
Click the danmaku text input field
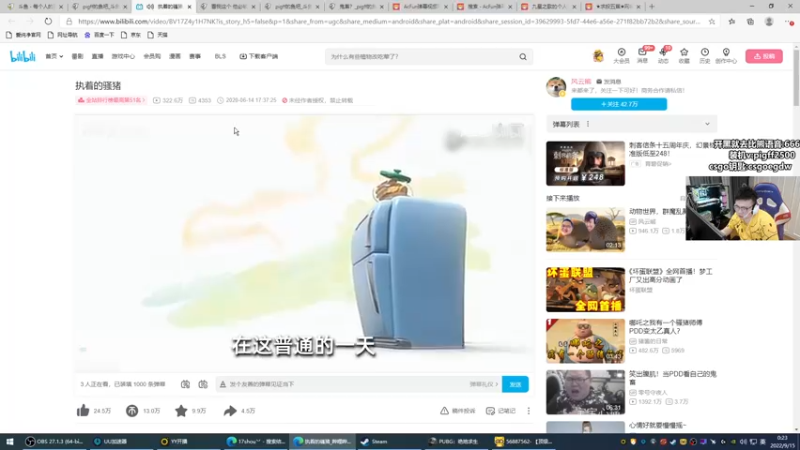[347, 384]
